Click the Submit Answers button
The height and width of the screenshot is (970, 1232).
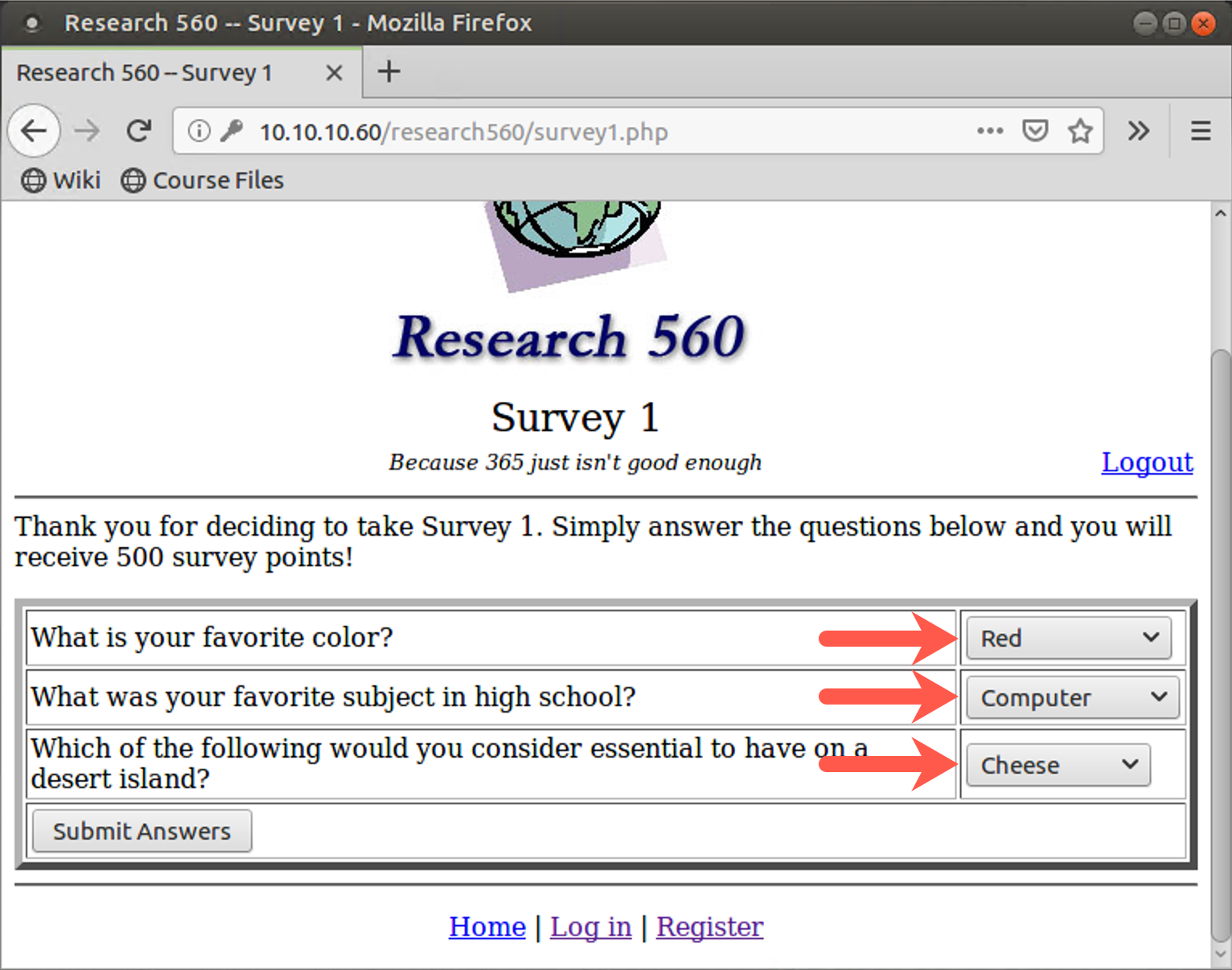[141, 831]
